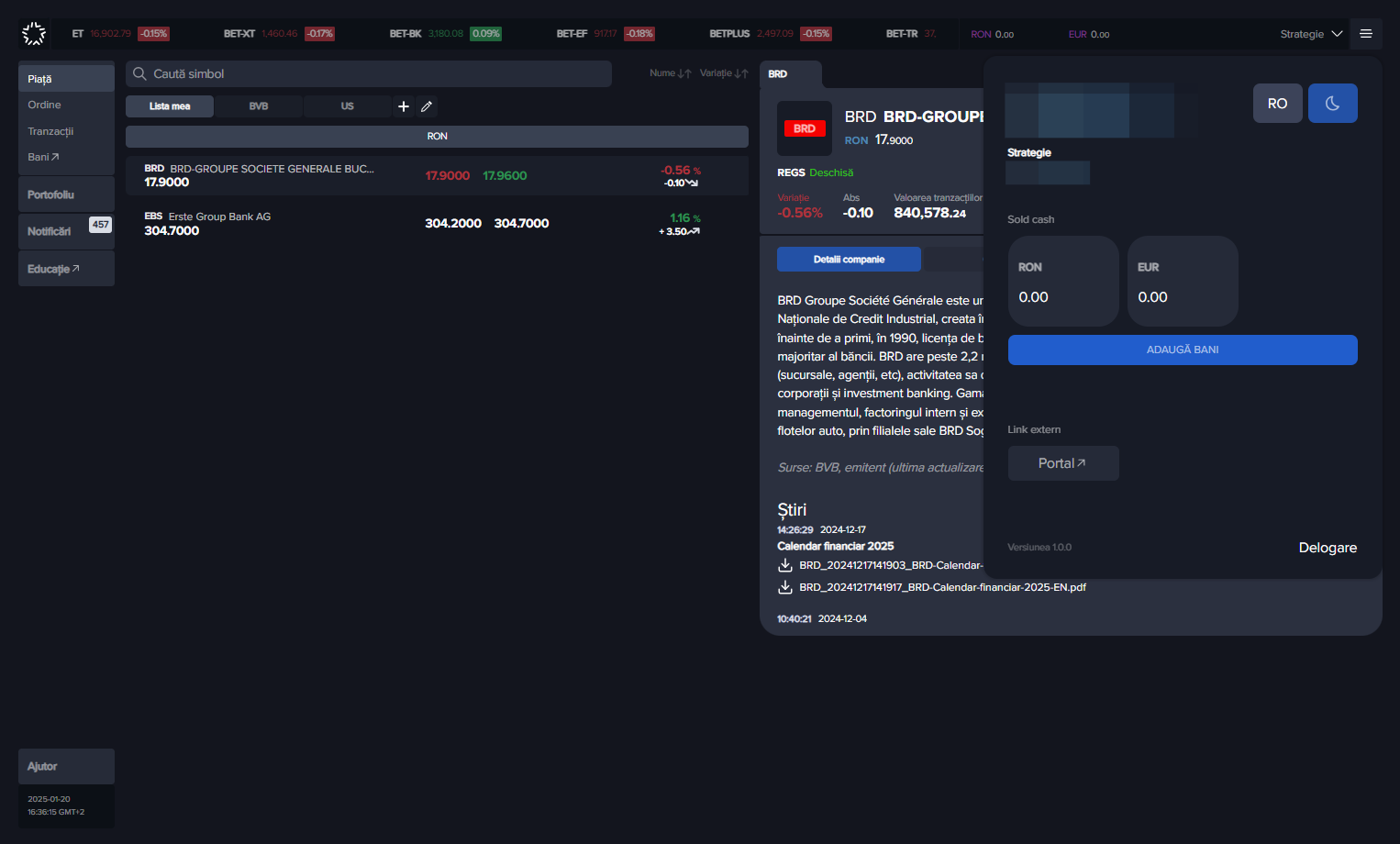Click the RON column header bar
This screenshot has height=844, width=1400.
point(437,137)
